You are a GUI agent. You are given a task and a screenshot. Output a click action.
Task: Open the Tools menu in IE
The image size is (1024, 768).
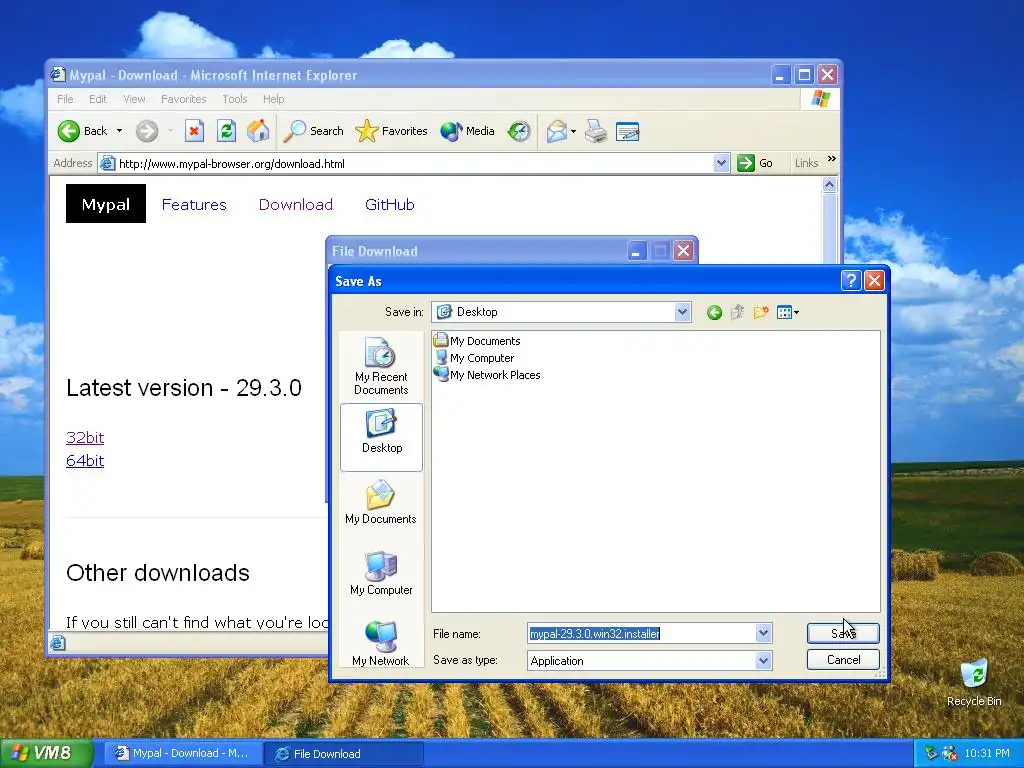click(234, 99)
